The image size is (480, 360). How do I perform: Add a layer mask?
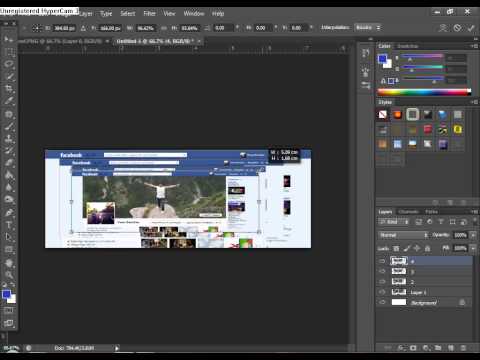click(413, 348)
